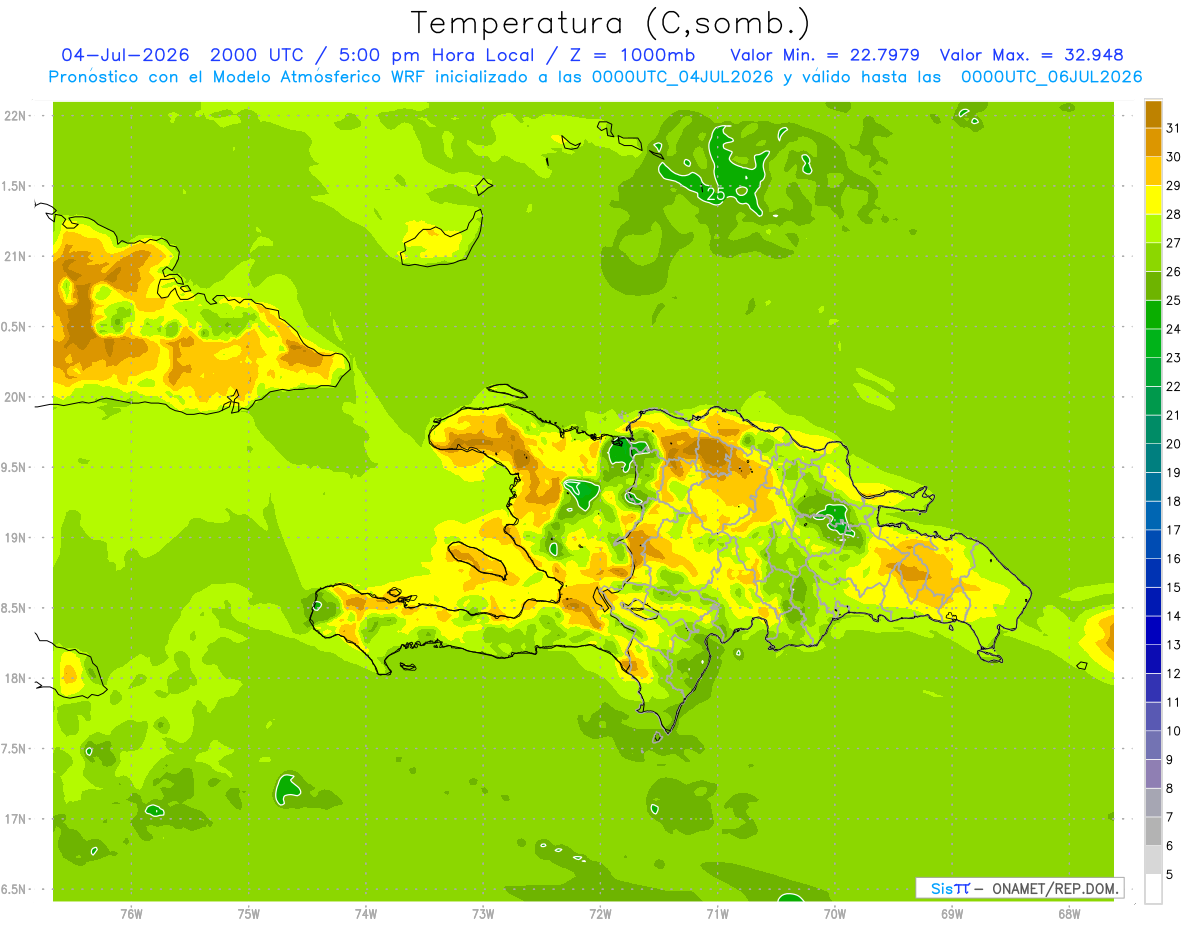Click the legend value label '5'

[1170, 874]
